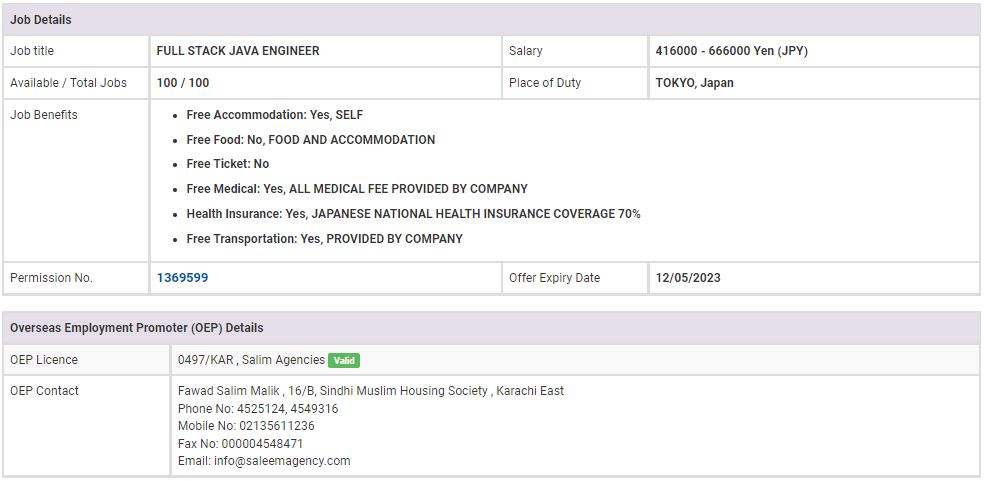Click the OEP email address
Screen dimensions: 984x481
coord(264,461)
